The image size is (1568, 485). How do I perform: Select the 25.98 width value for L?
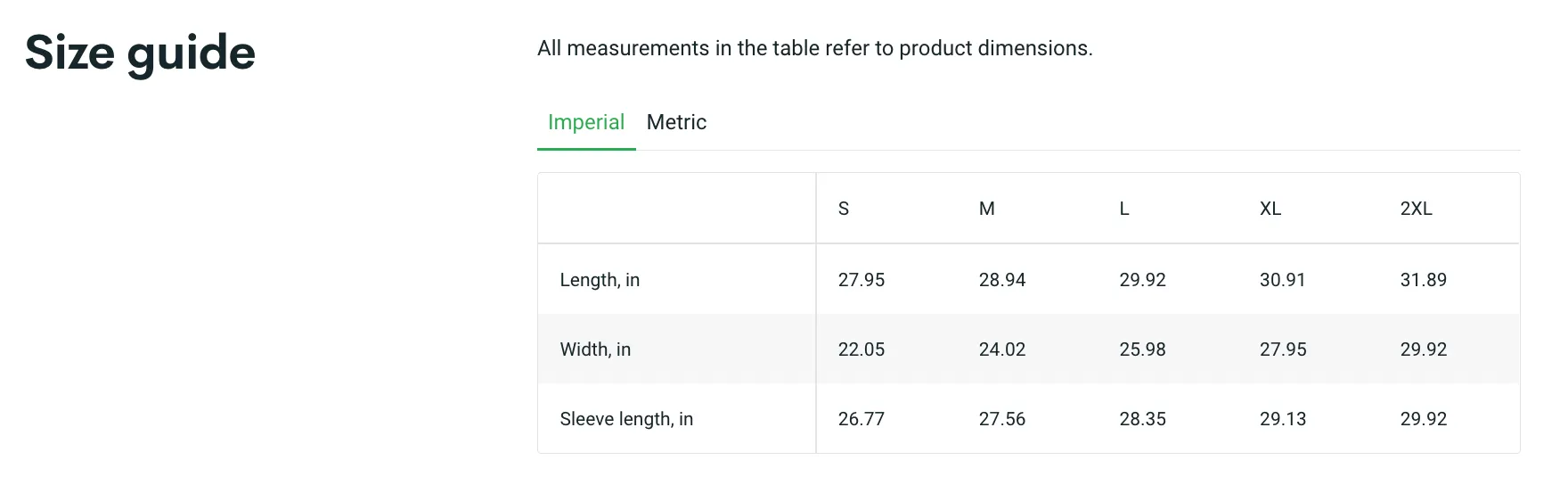1143,349
